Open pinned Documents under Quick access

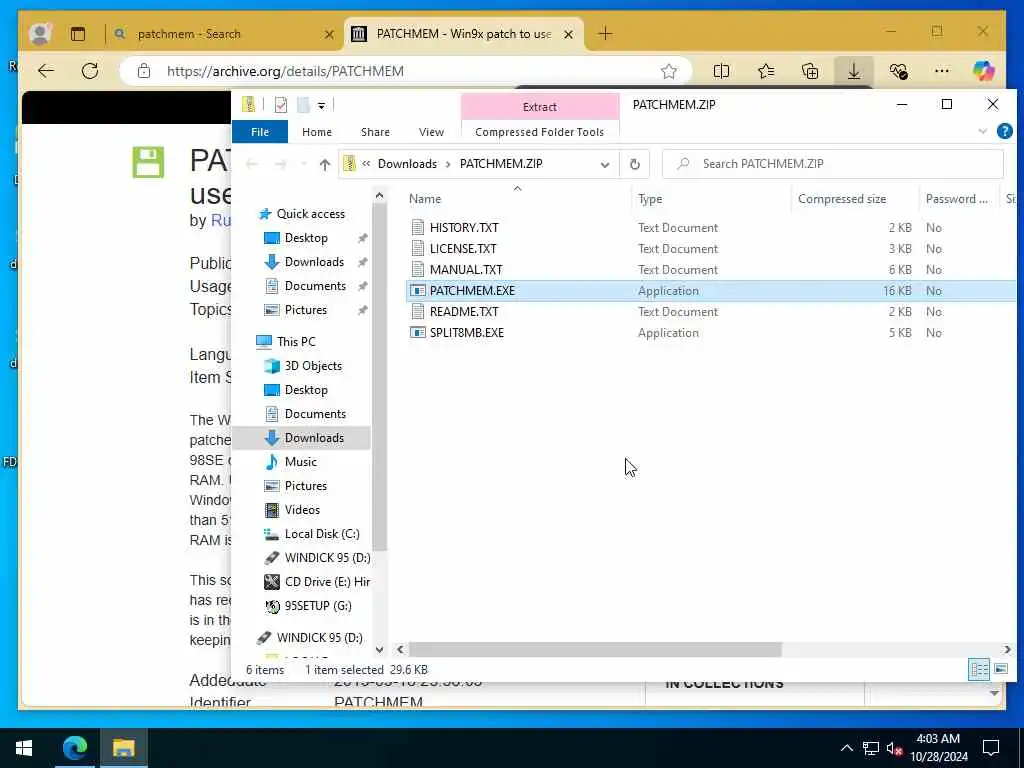click(315, 285)
